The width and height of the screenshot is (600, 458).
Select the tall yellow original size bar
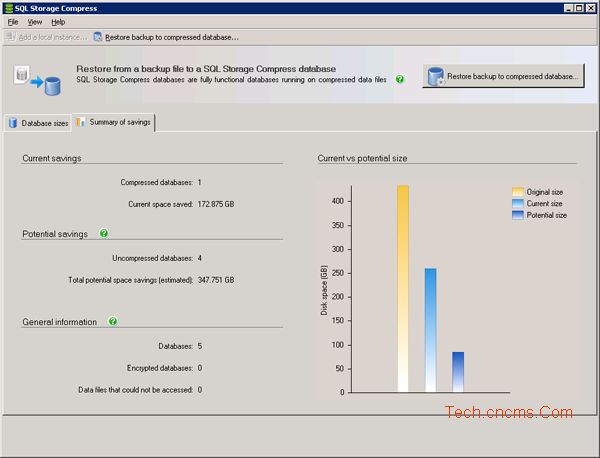click(x=403, y=289)
